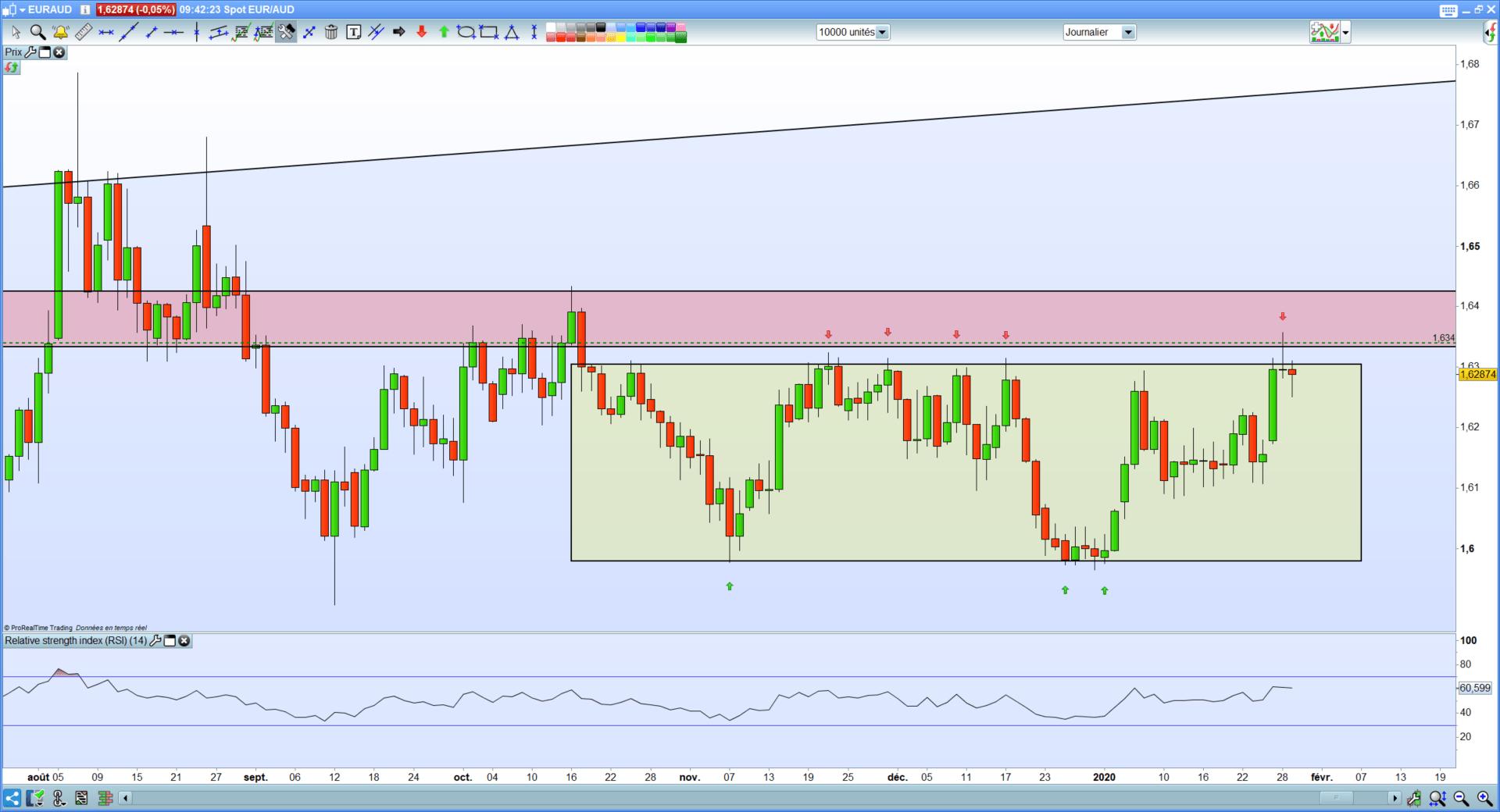Select the arrow cursor tool
This screenshot has width=1500, height=812.
[16, 32]
